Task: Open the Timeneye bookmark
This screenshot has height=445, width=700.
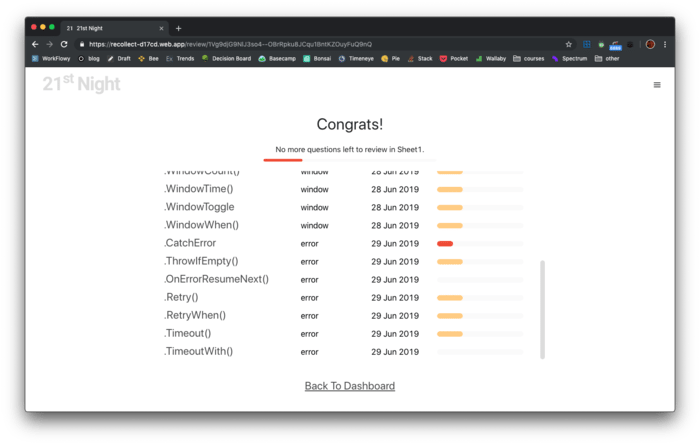Action: click(356, 59)
